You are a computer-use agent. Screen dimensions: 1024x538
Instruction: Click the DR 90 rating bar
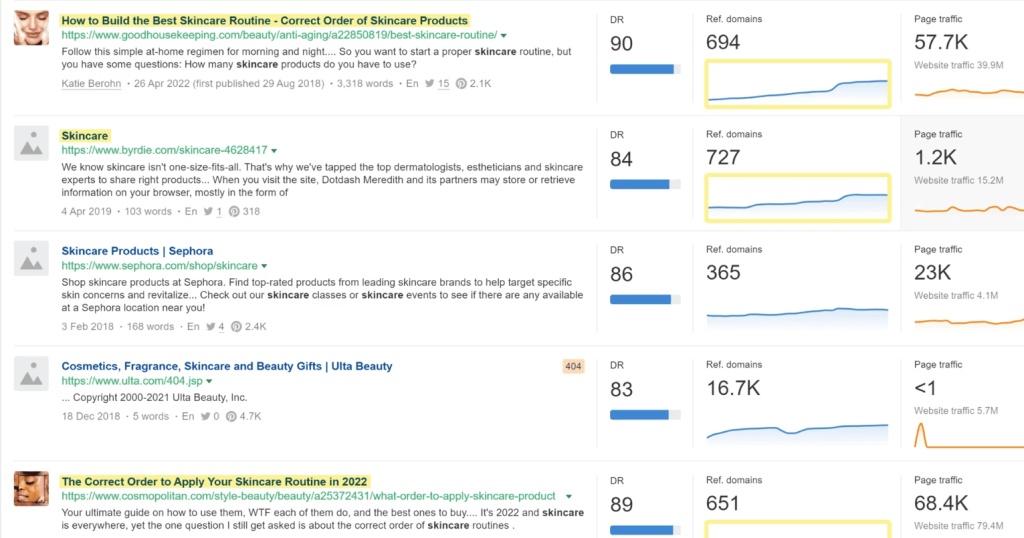pos(645,69)
